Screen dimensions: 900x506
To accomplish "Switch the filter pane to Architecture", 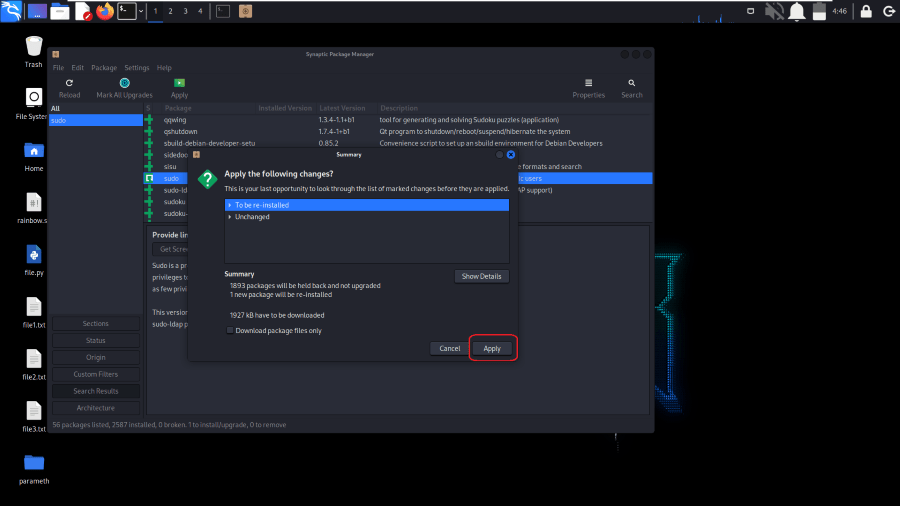I will pyautogui.click(x=95, y=408).
